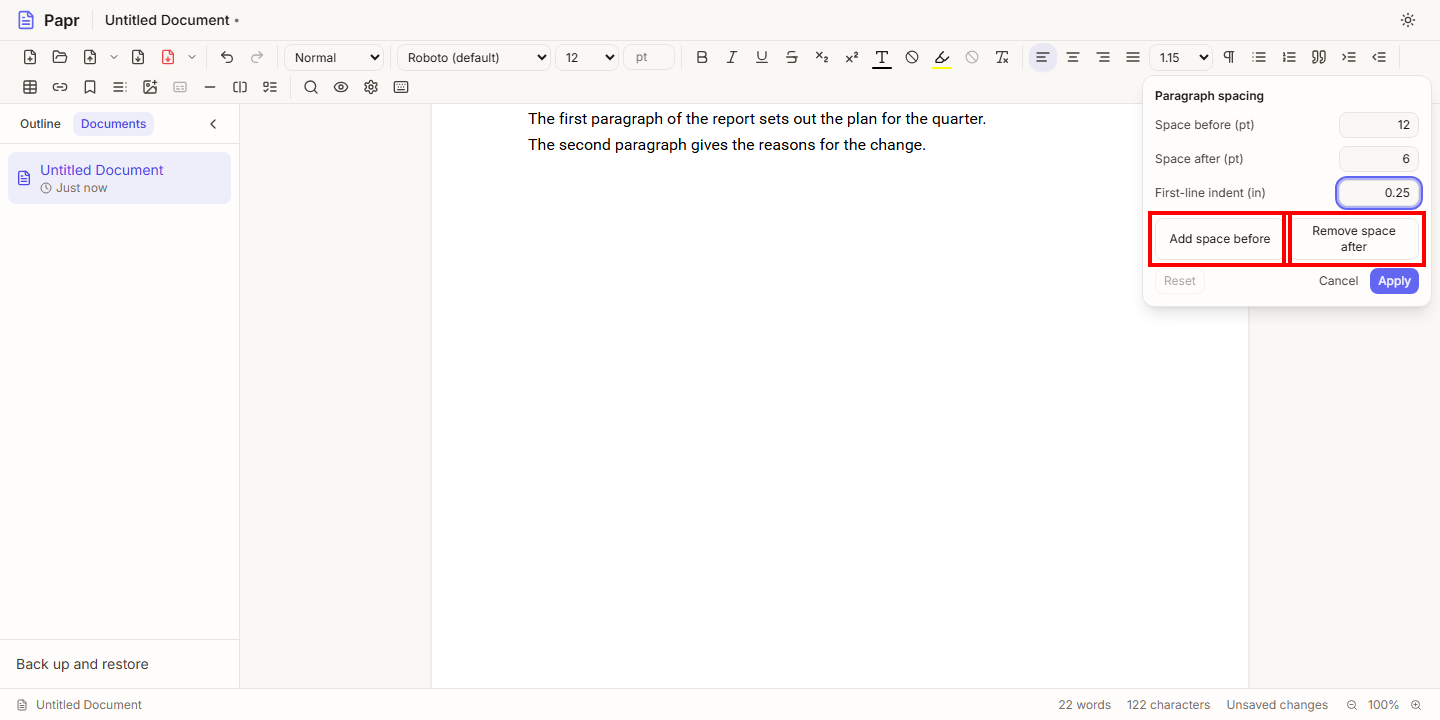Open the 1.15 line spacing dropdown
1440x720 pixels.
click(x=1181, y=57)
